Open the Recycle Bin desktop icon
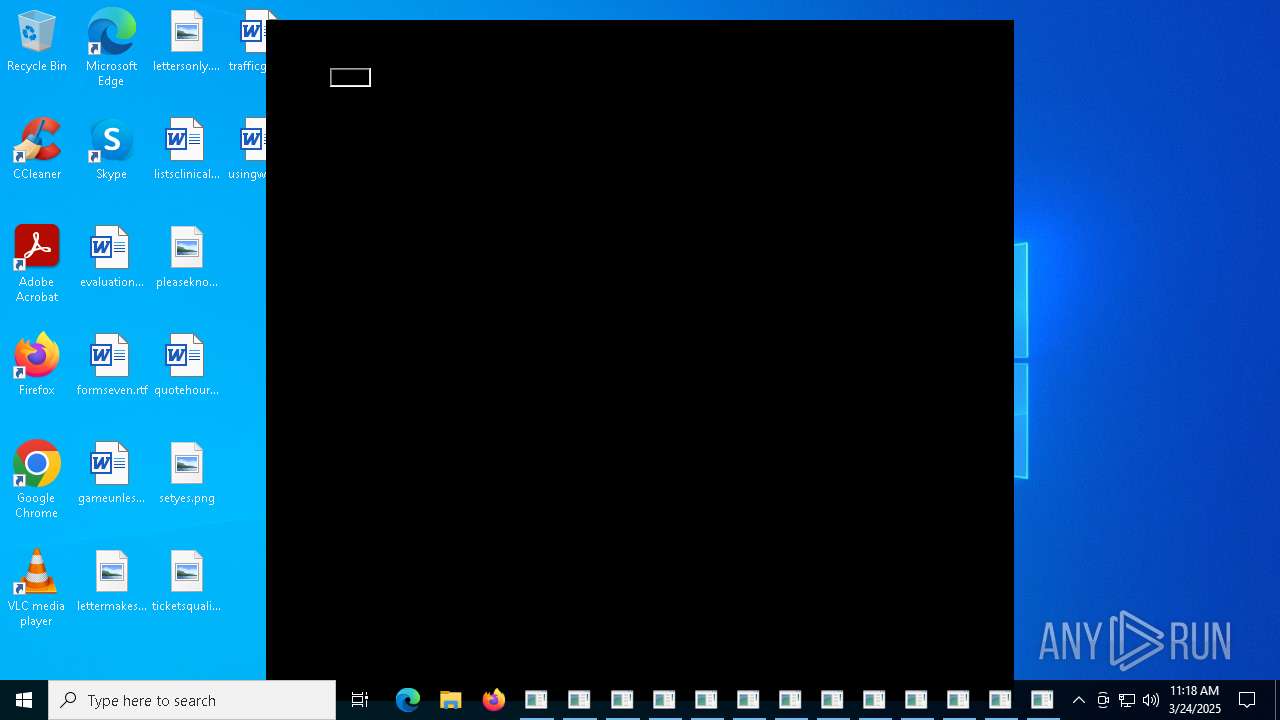Image resolution: width=1280 pixels, height=720 pixels. (x=37, y=42)
